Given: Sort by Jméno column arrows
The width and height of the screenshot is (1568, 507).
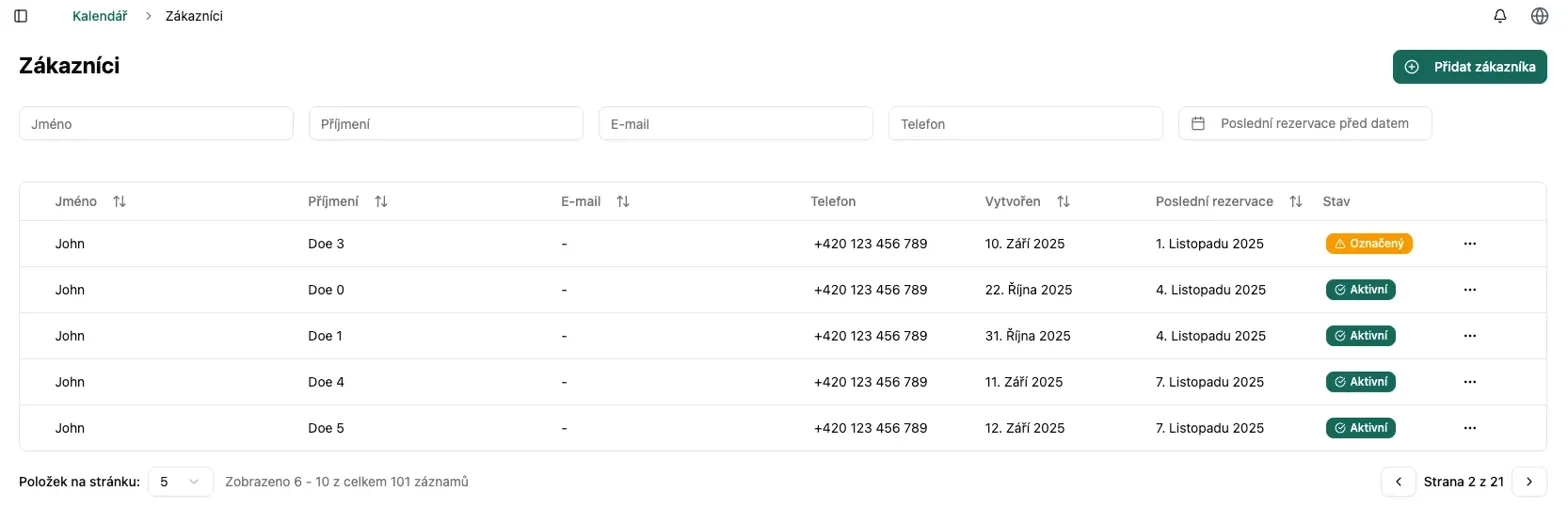Looking at the screenshot, I should tap(120, 201).
